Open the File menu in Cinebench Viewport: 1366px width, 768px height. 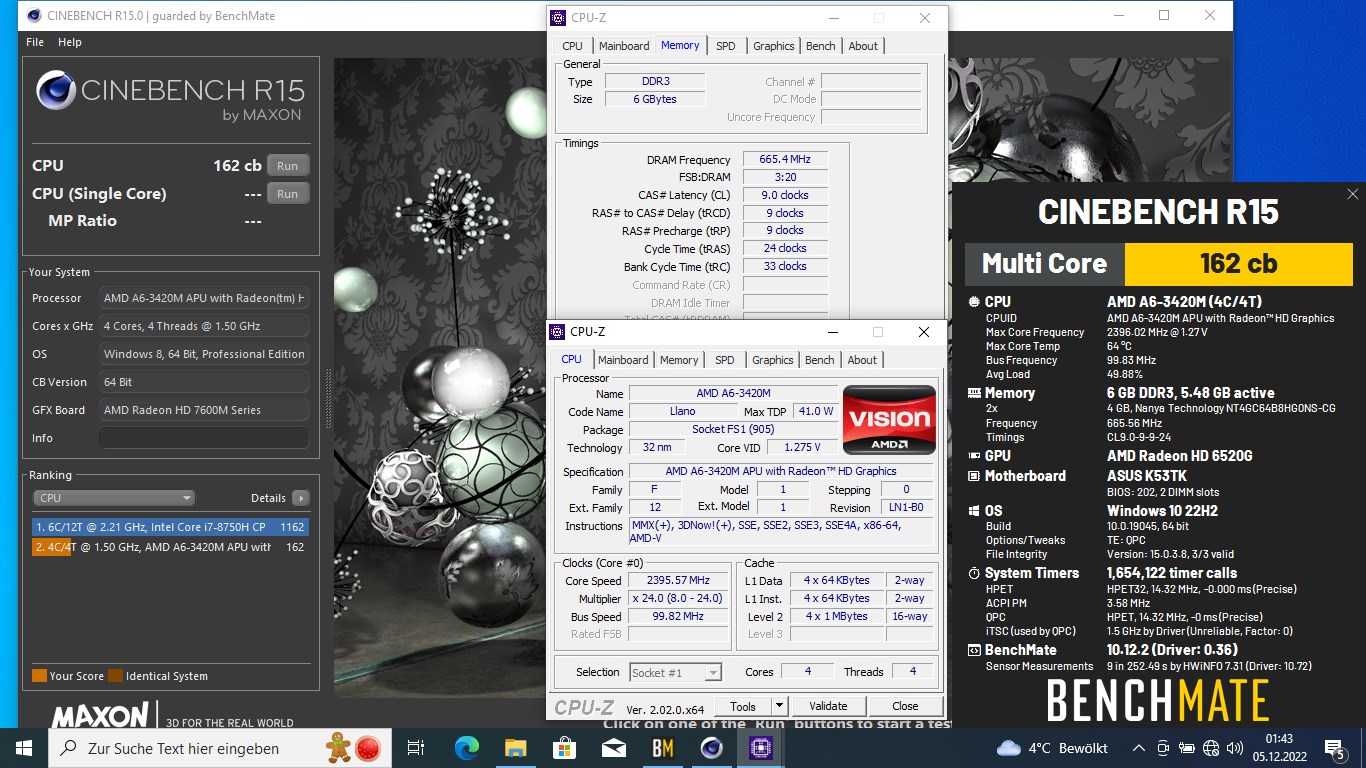pos(35,42)
